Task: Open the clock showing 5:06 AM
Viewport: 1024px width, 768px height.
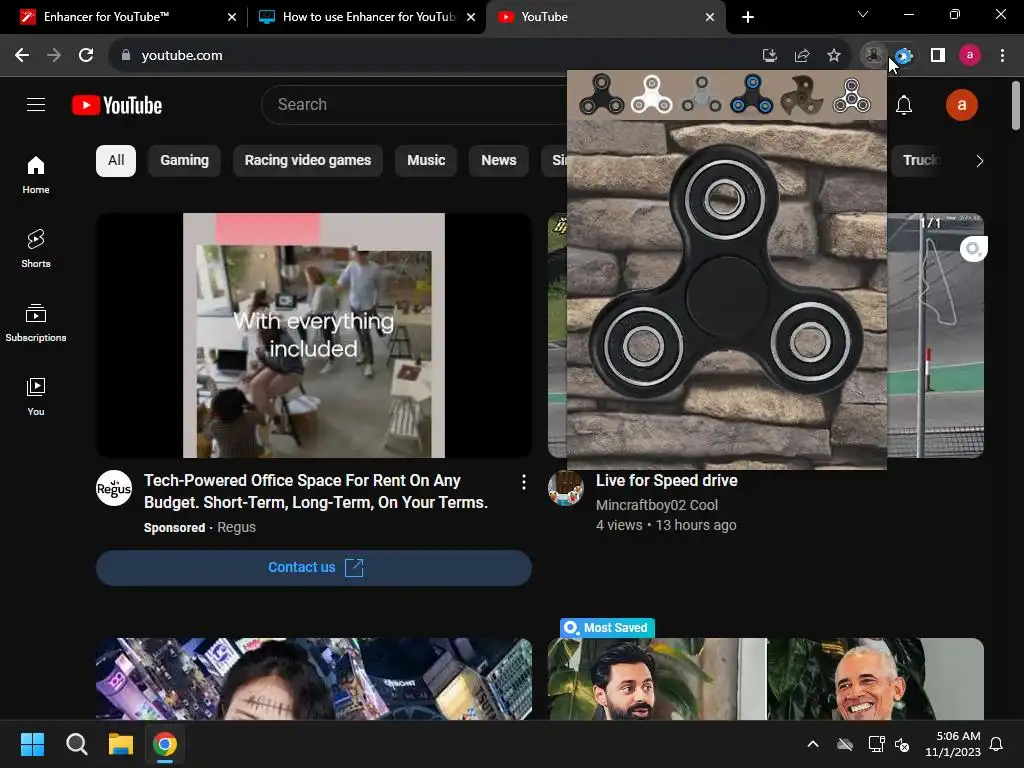Action: (x=953, y=744)
